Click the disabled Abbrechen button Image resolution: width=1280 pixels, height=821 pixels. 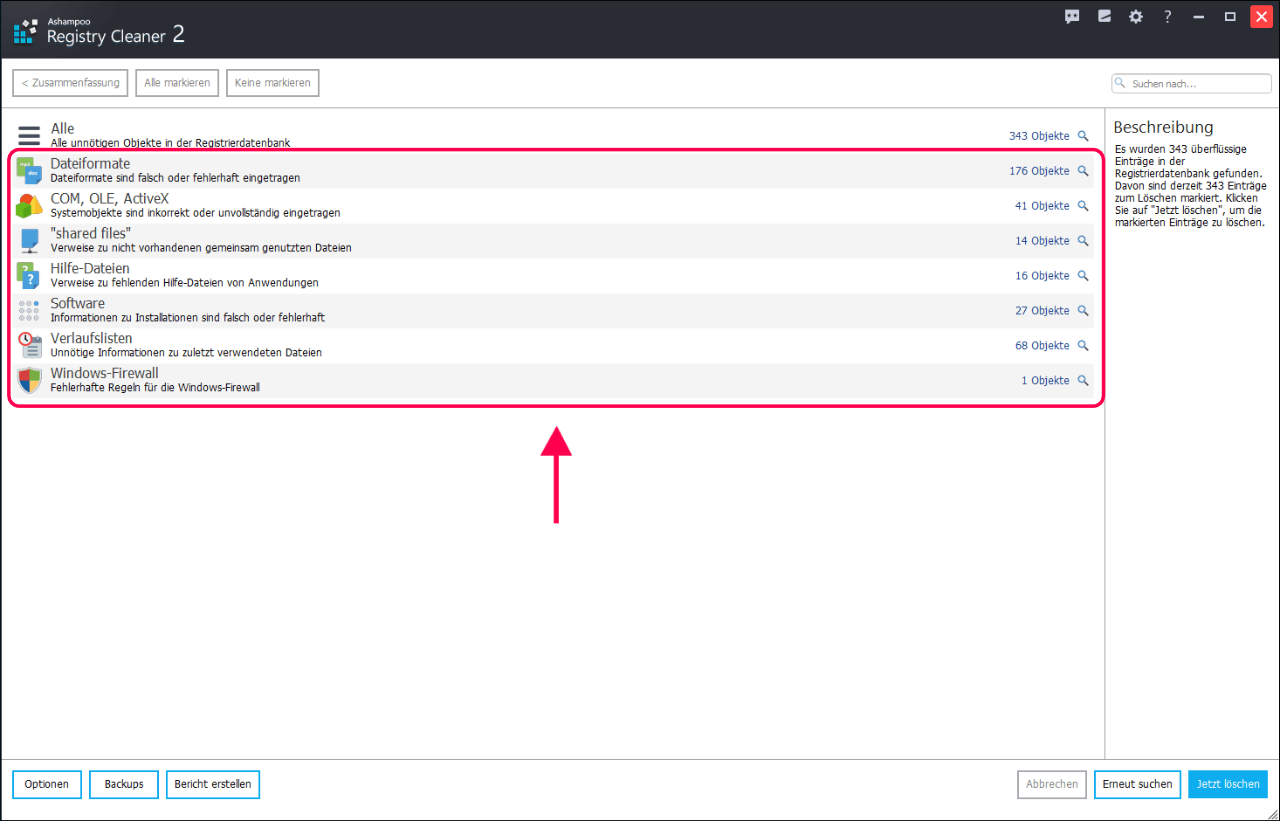pyautogui.click(x=1052, y=784)
